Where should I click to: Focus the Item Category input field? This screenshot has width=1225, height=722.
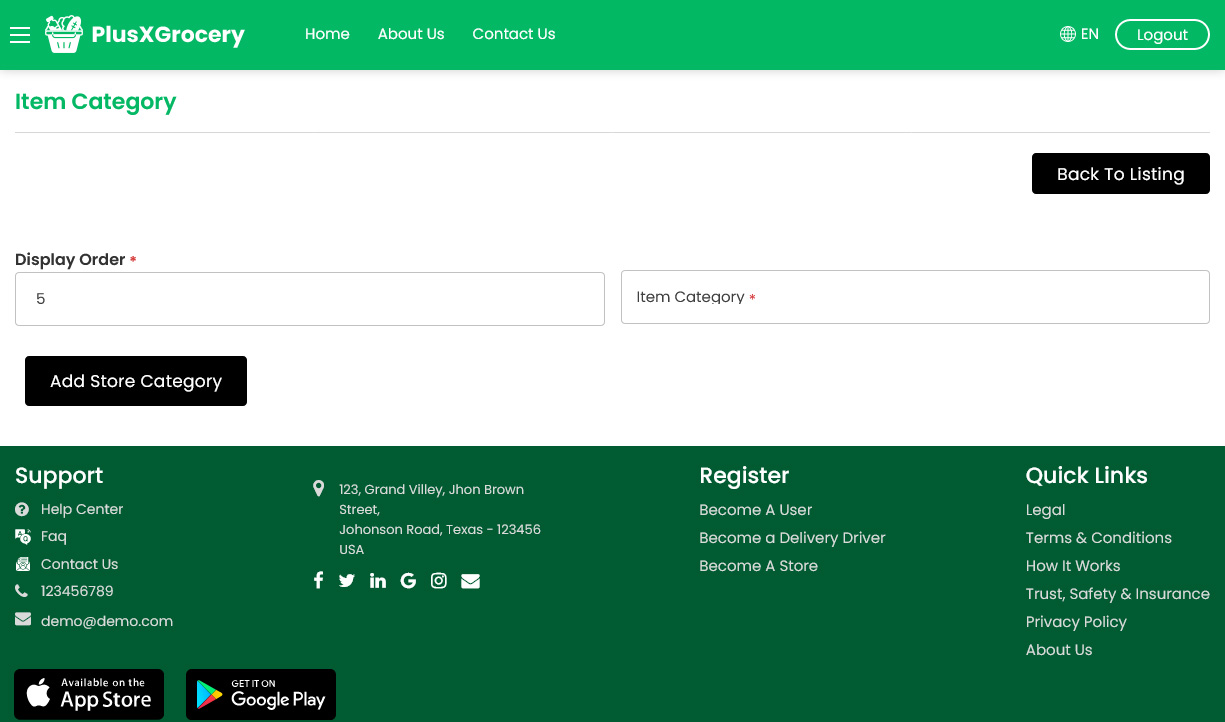tap(915, 297)
